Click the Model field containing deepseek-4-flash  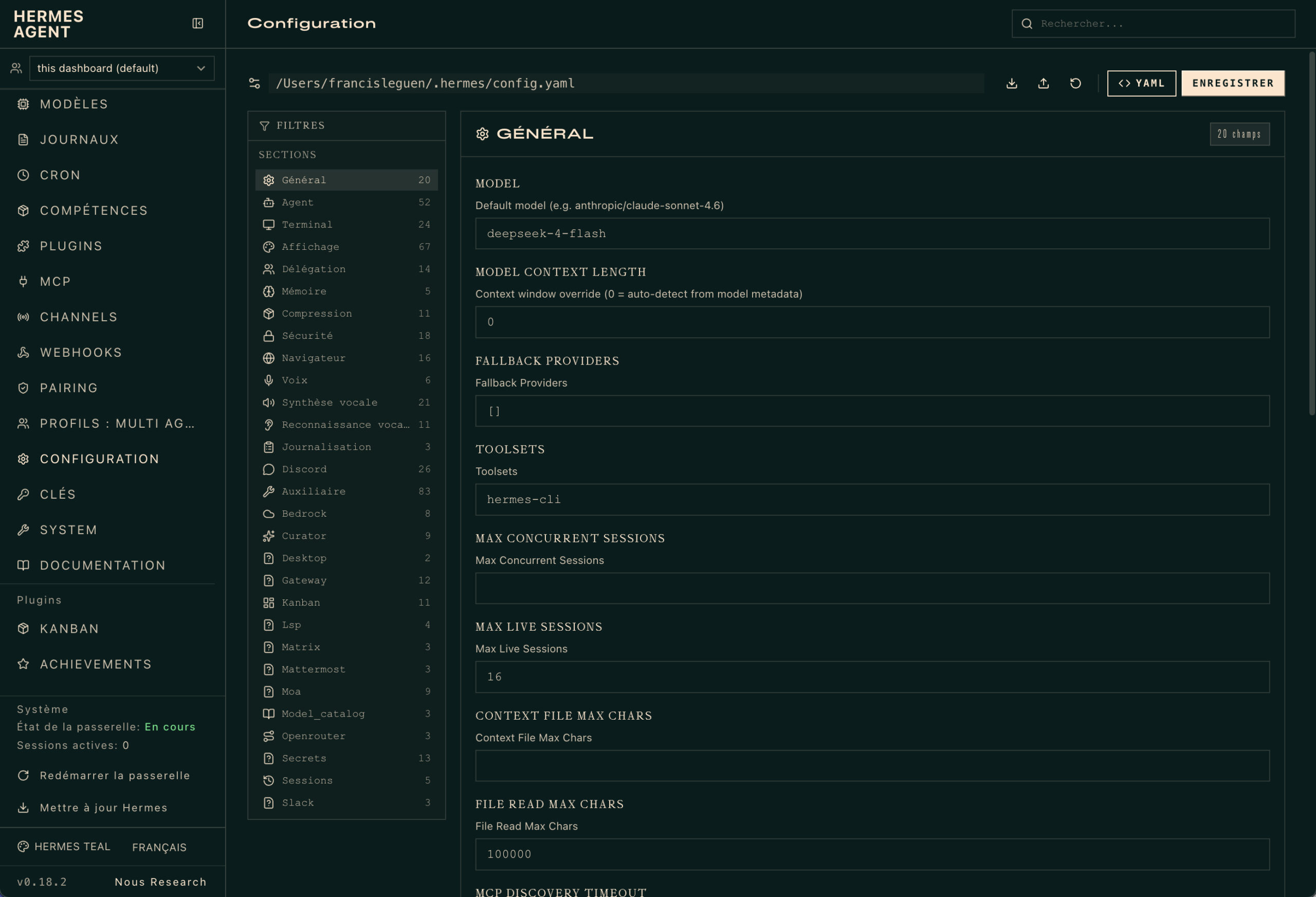[872, 234]
